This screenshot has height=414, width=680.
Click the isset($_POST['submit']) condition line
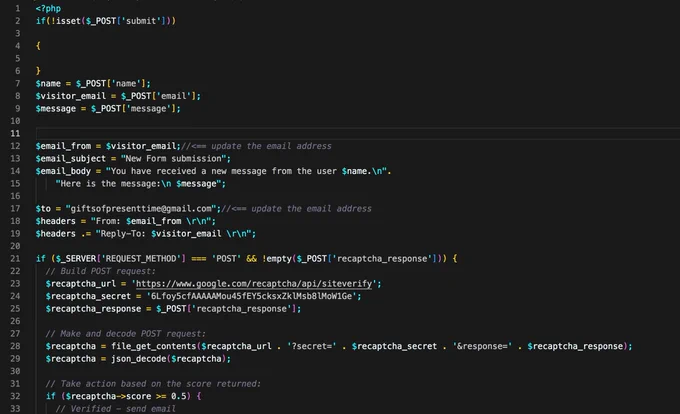tap(106, 21)
